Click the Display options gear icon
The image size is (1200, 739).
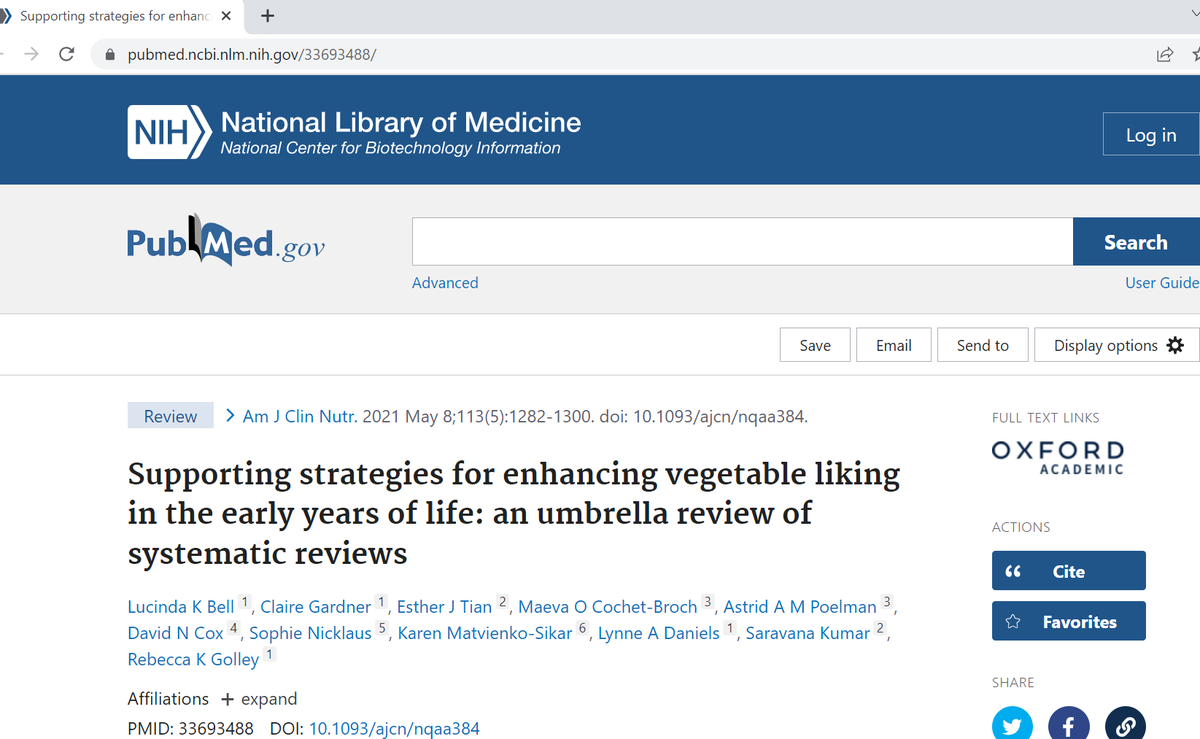point(1175,345)
